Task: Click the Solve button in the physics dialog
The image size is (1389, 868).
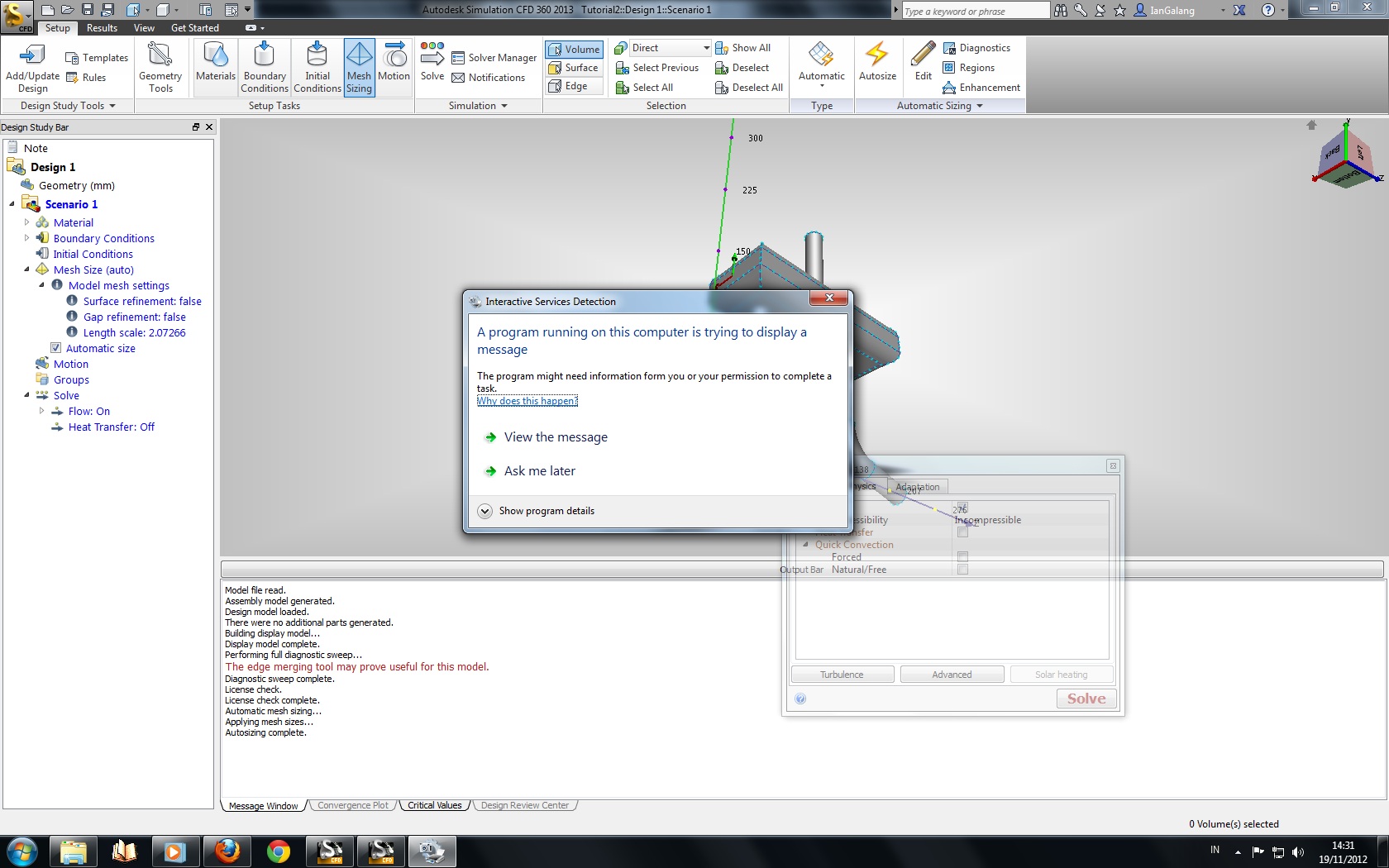Action: 1086,699
